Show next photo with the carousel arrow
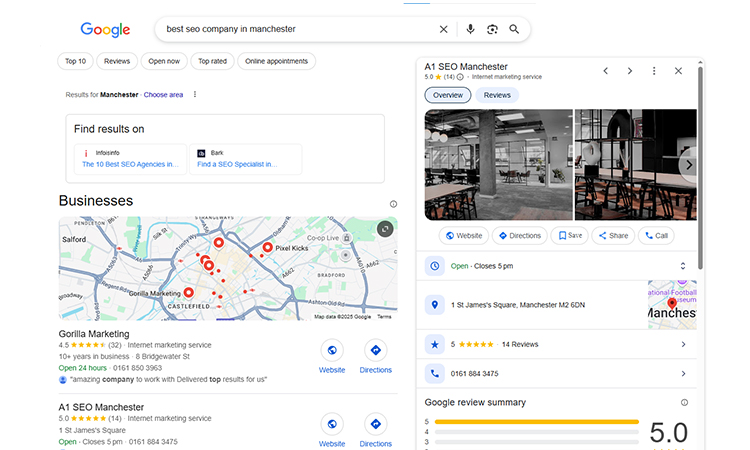 click(x=689, y=165)
